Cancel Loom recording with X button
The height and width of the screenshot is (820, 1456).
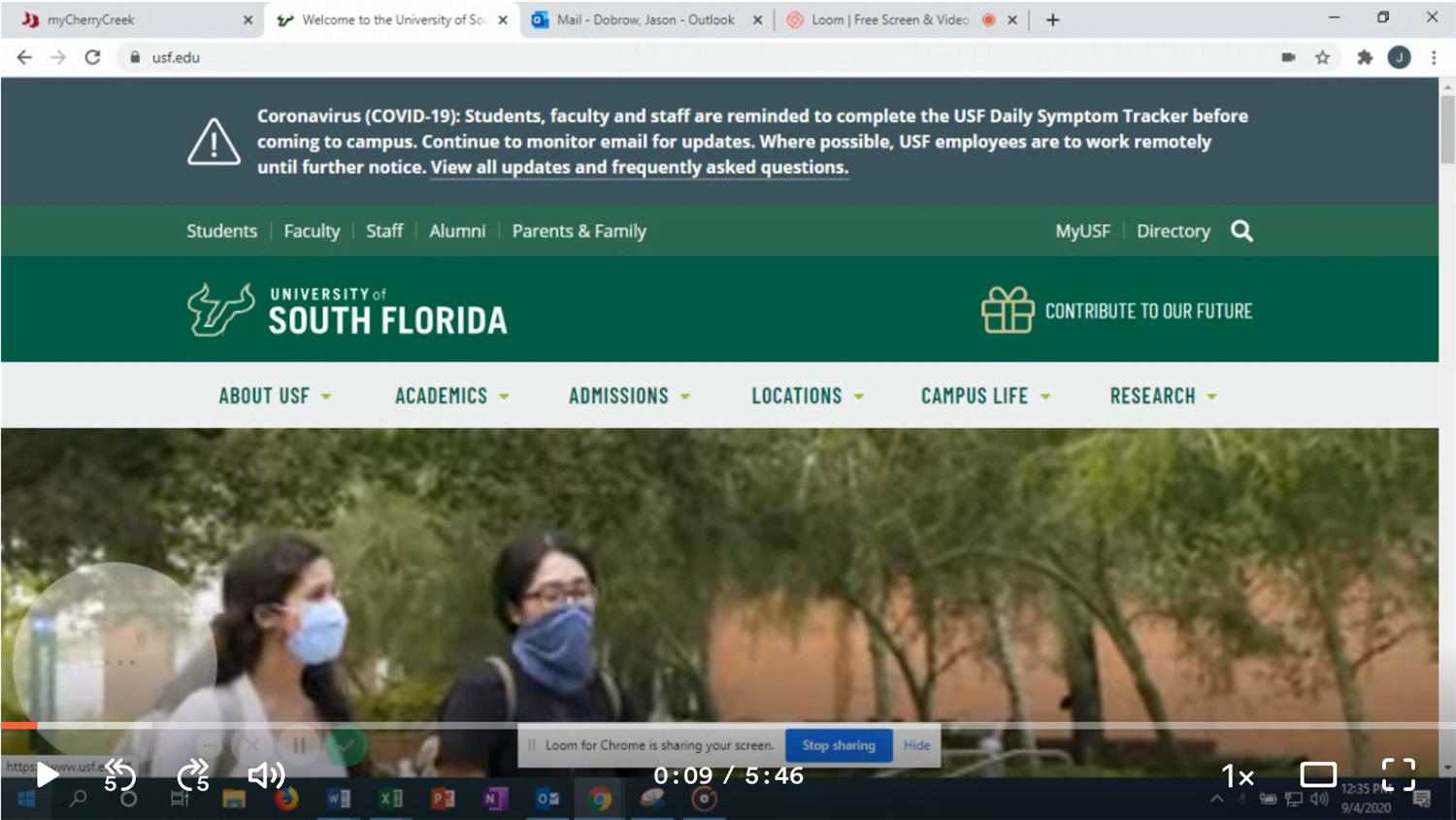[x=251, y=745]
